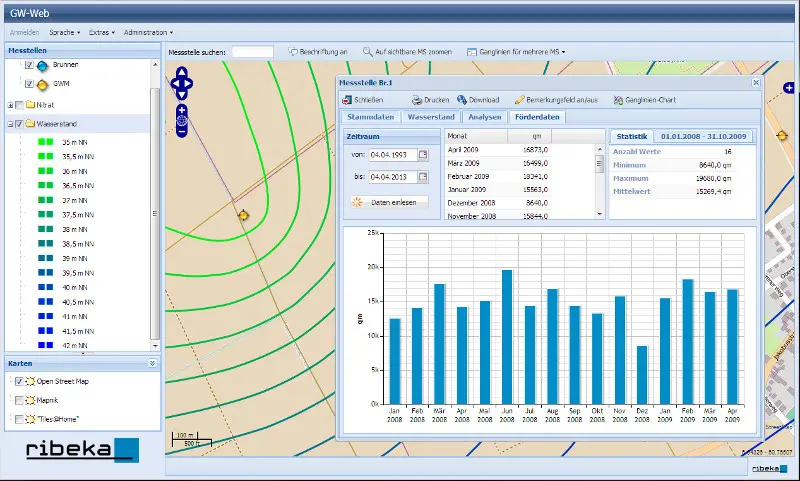The height and width of the screenshot is (481, 800).
Task: Click the Beschriftung an button
Action: [318, 52]
